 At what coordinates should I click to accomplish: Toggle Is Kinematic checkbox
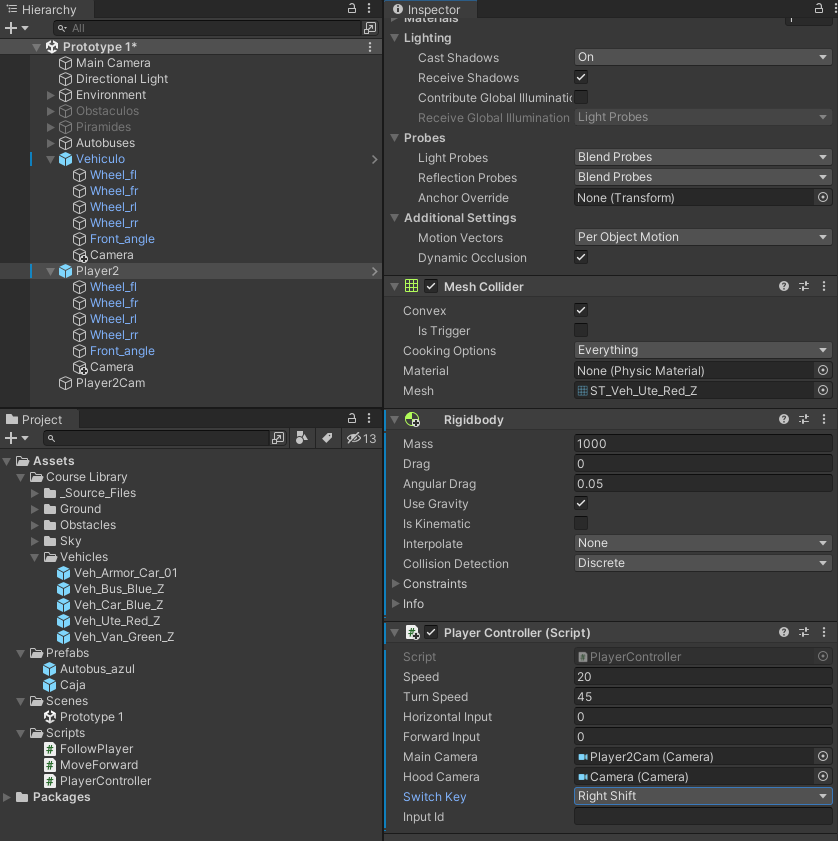(581, 523)
